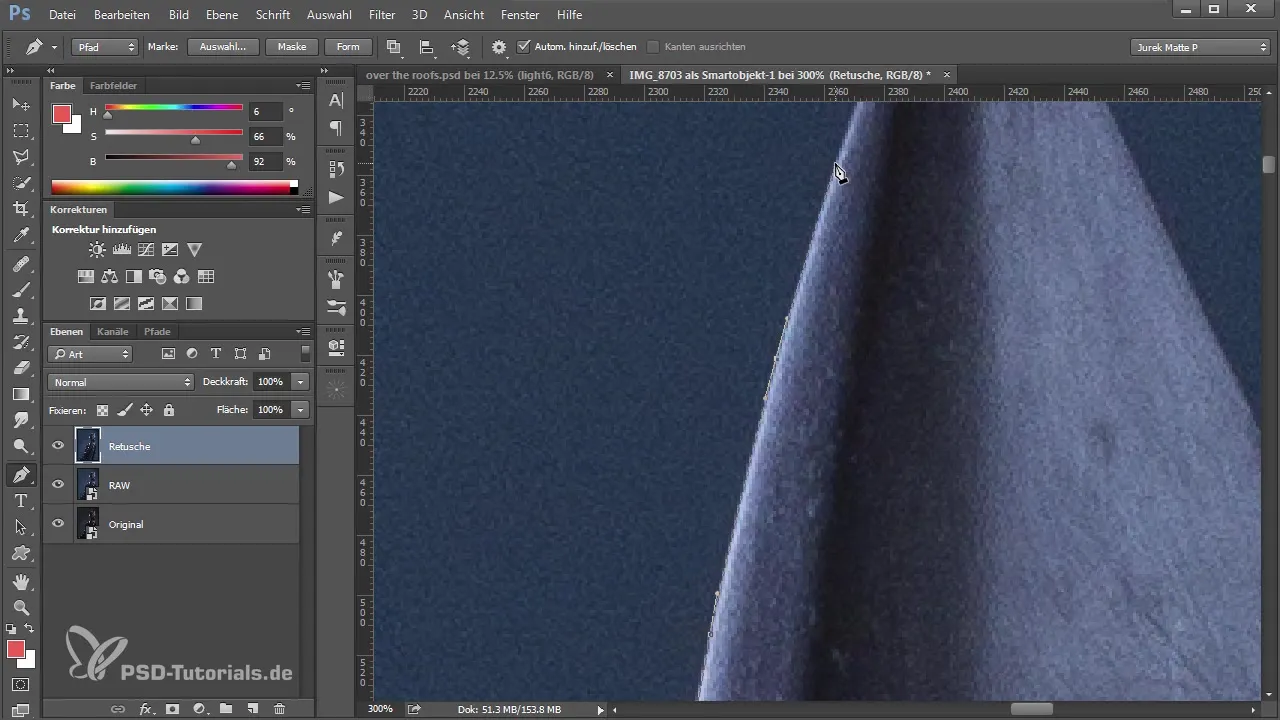1280x720 pixels.
Task: Open the Filter menu
Action: click(381, 15)
